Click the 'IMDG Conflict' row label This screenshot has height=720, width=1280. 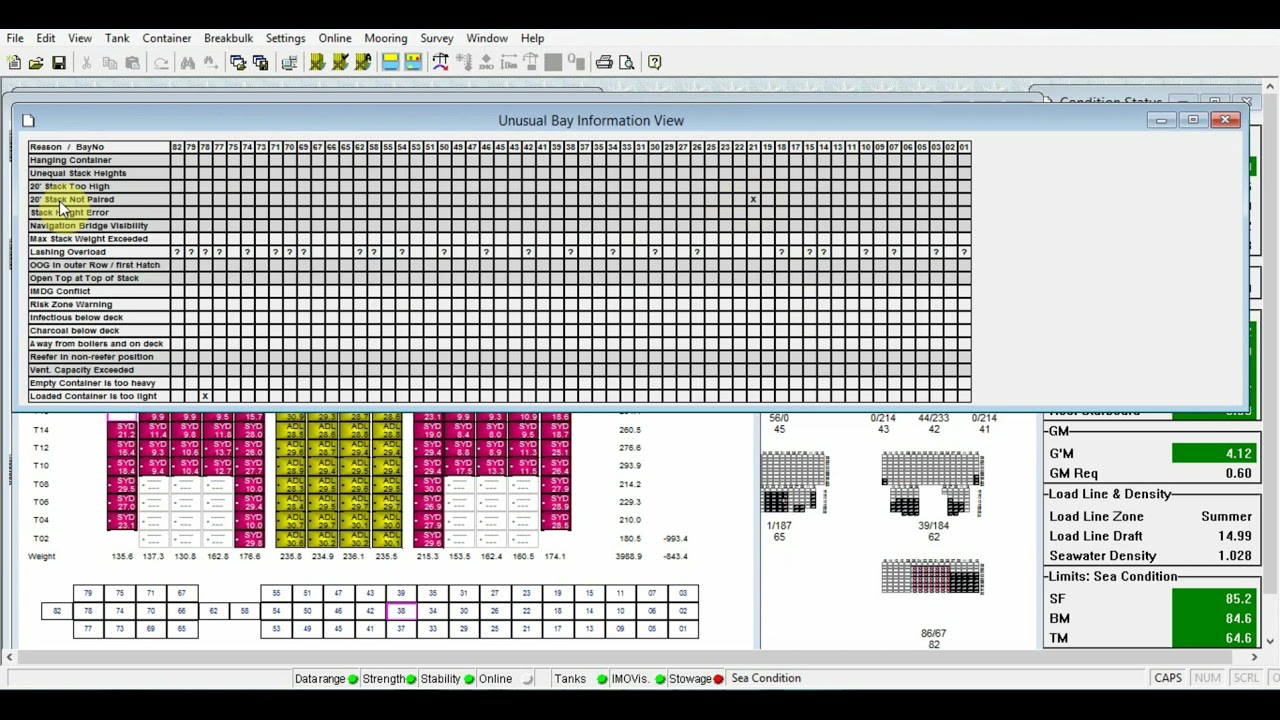(60, 291)
